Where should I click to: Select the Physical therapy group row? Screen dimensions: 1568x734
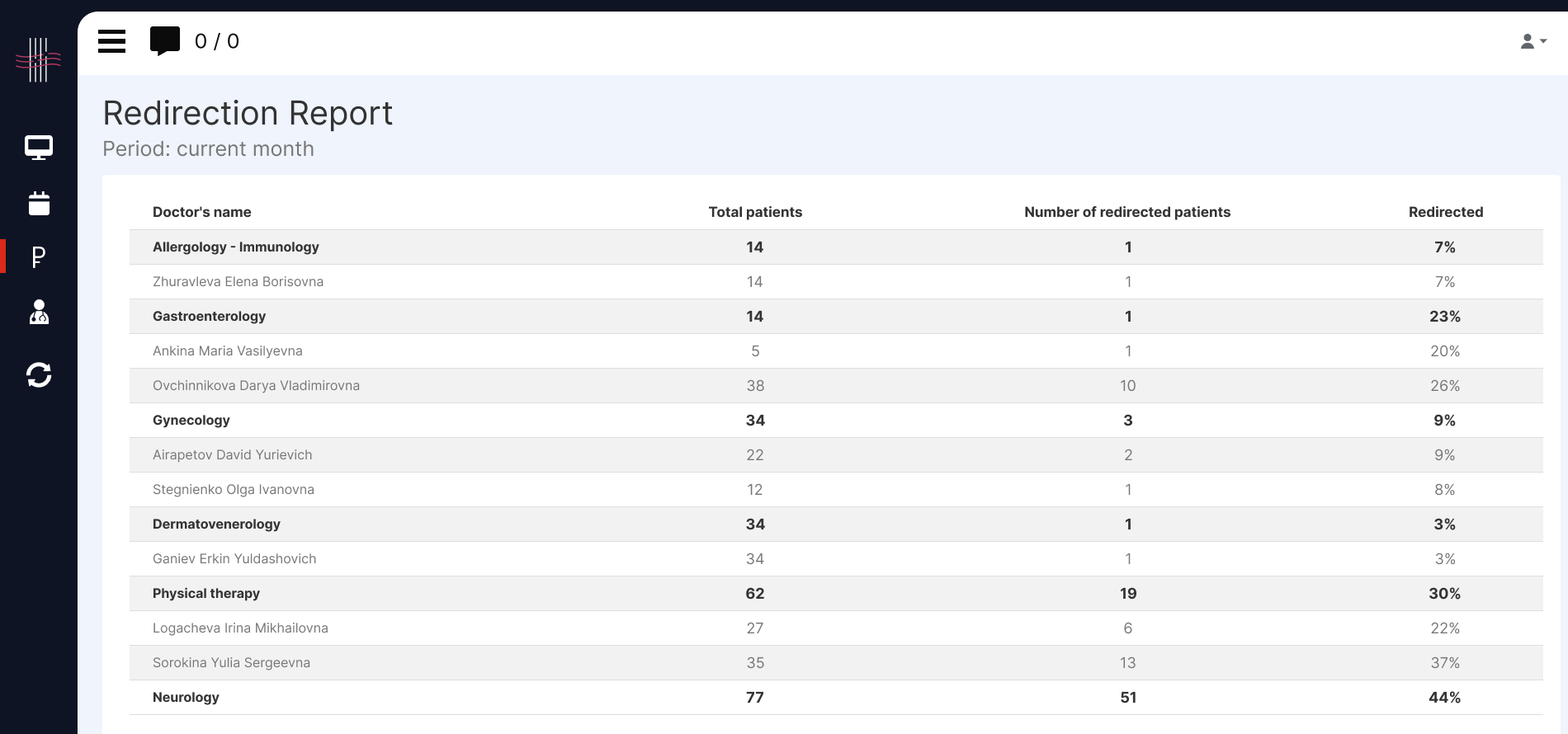click(x=205, y=594)
